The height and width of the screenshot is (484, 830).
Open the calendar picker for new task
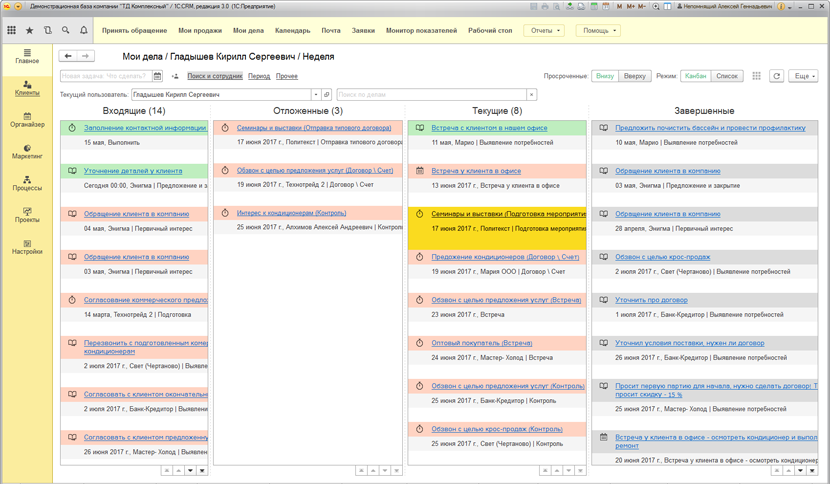click(x=157, y=76)
